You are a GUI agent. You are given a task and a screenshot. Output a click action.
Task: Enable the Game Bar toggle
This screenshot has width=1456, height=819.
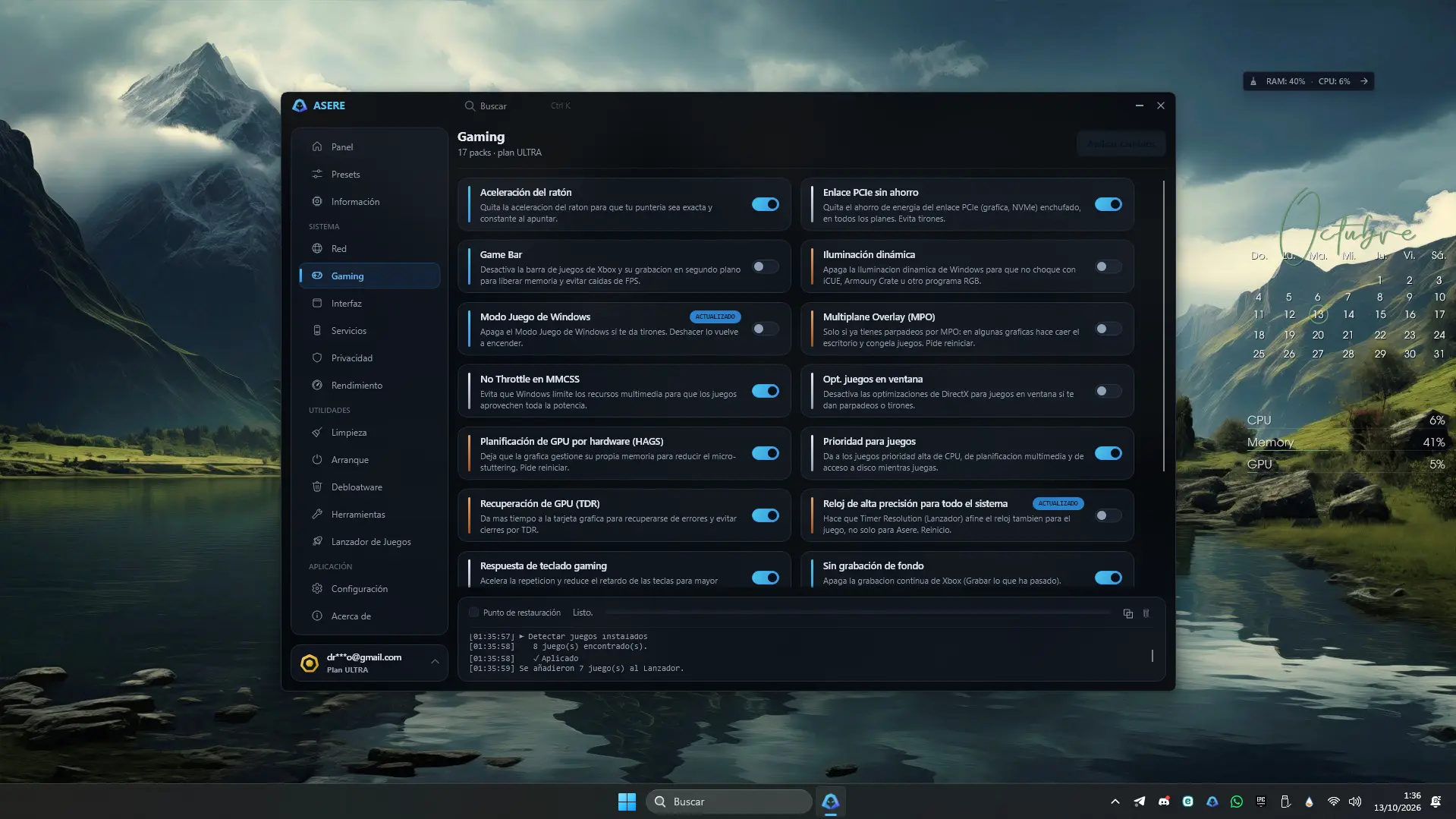[766, 266]
